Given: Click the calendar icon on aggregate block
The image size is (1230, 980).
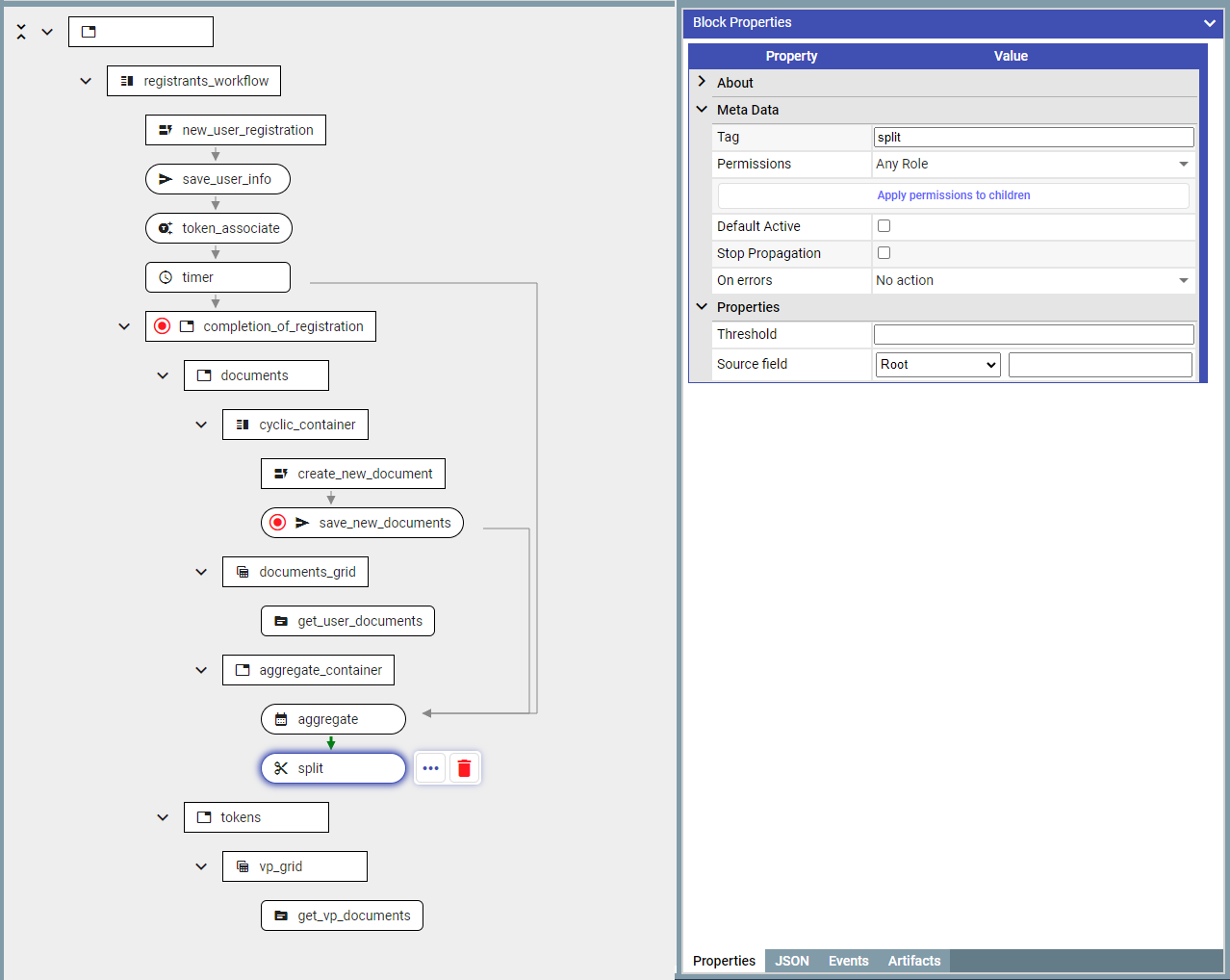Looking at the screenshot, I should pos(281,719).
